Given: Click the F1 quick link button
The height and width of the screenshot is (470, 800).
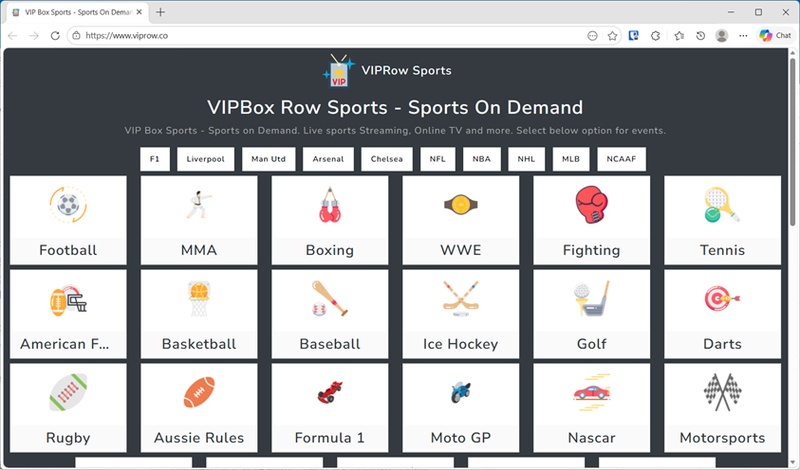Looking at the screenshot, I should pyautogui.click(x=155, y=159).
